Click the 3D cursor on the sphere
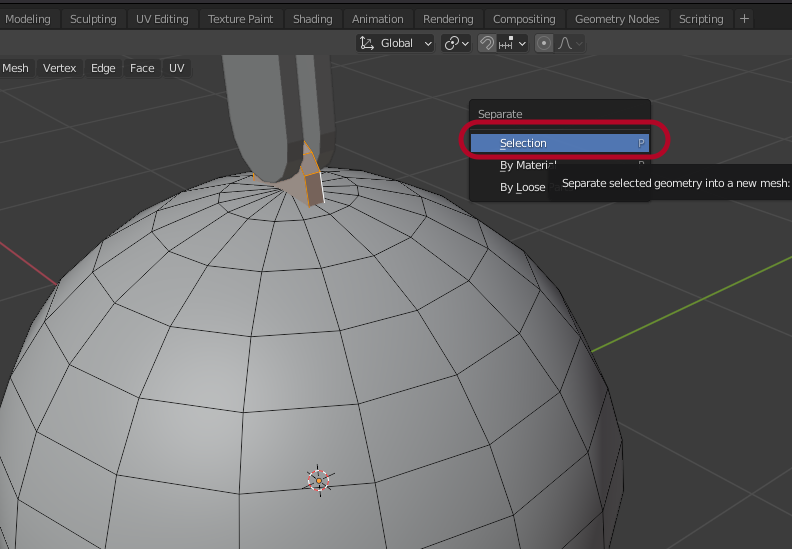Screen dimensions: 792x549 click(x=319, y=480)
